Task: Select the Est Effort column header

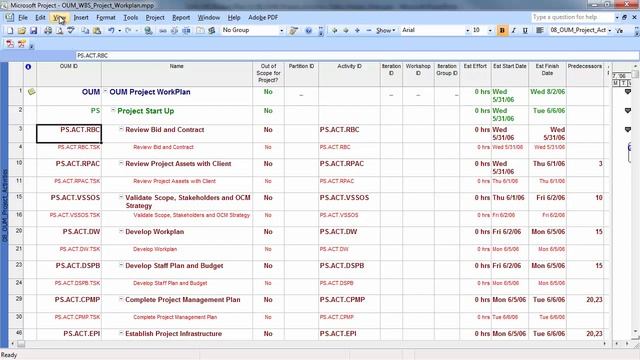Action: [475, 74]
